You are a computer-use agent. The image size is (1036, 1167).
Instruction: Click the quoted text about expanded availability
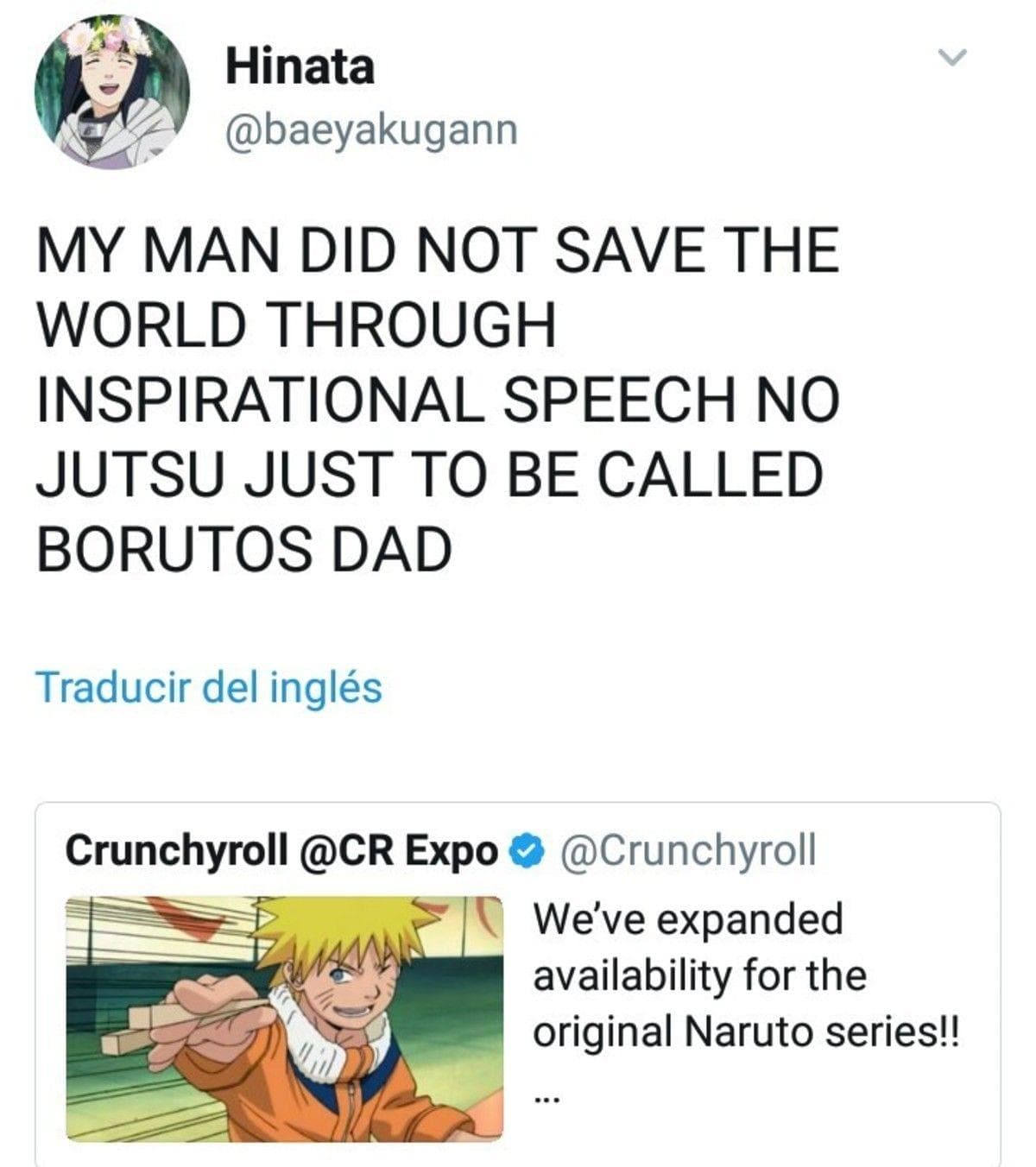687,918
